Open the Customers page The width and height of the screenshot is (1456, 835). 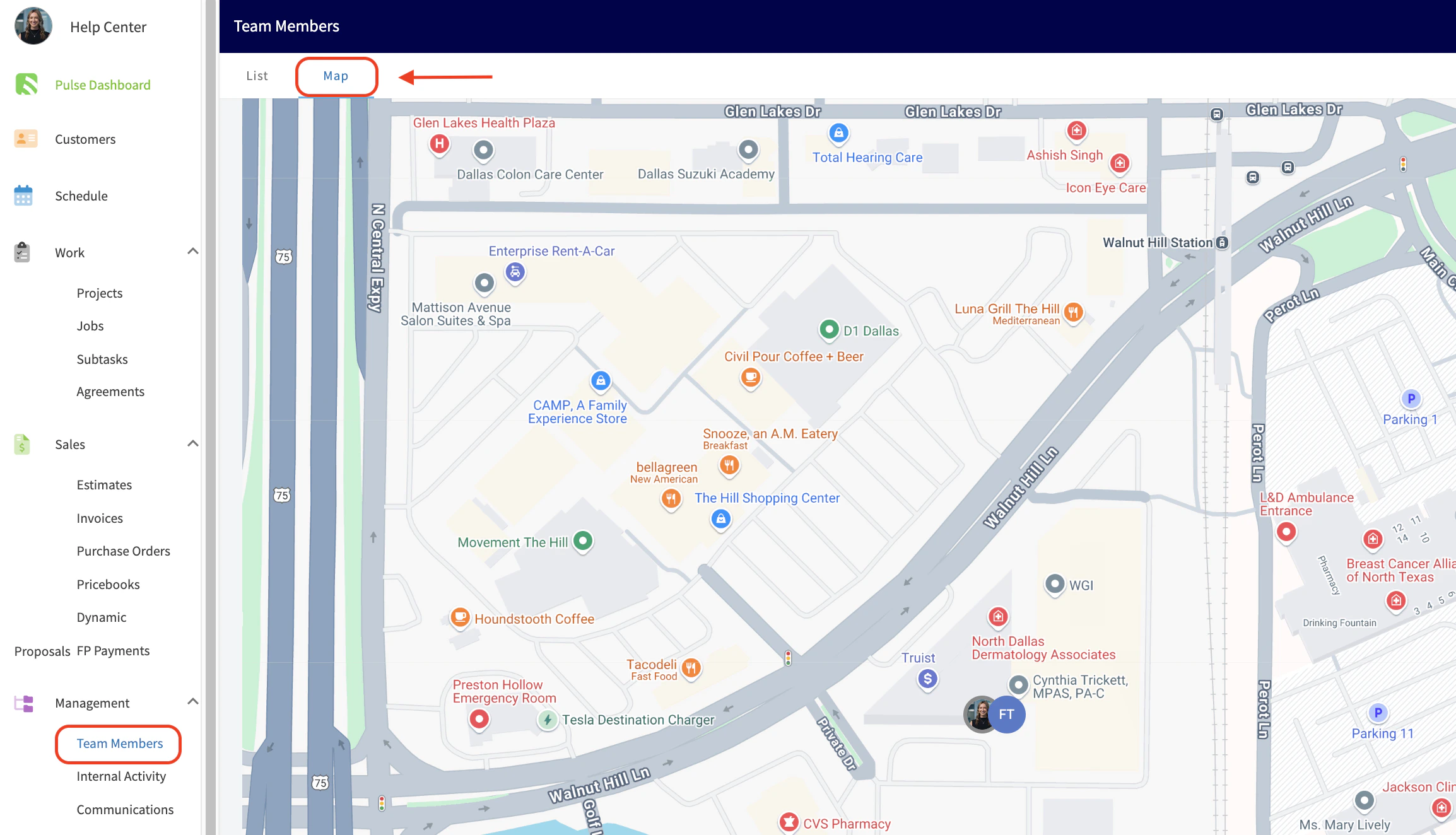coord(85,139)
